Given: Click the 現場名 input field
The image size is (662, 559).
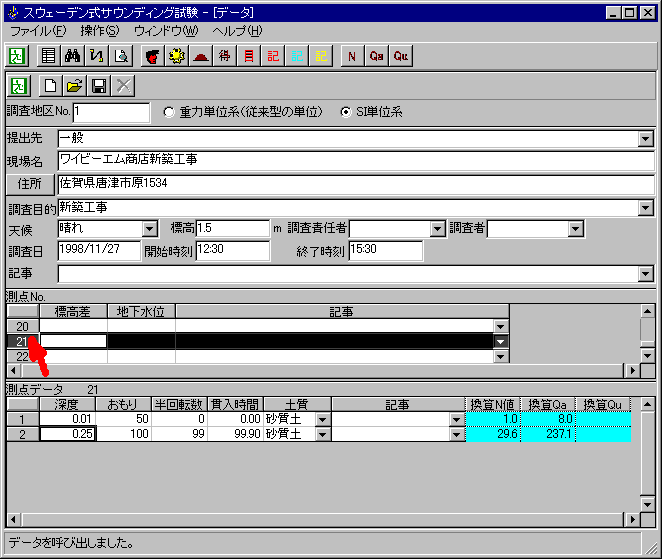Looking at the screenshot, I should tap(356, 160).
